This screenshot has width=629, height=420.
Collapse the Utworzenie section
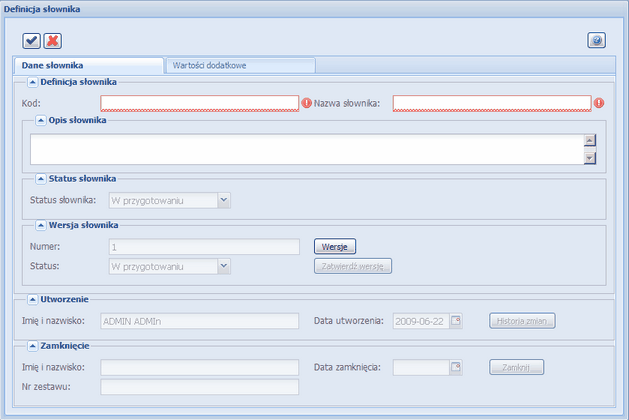(x=32, y=299)
